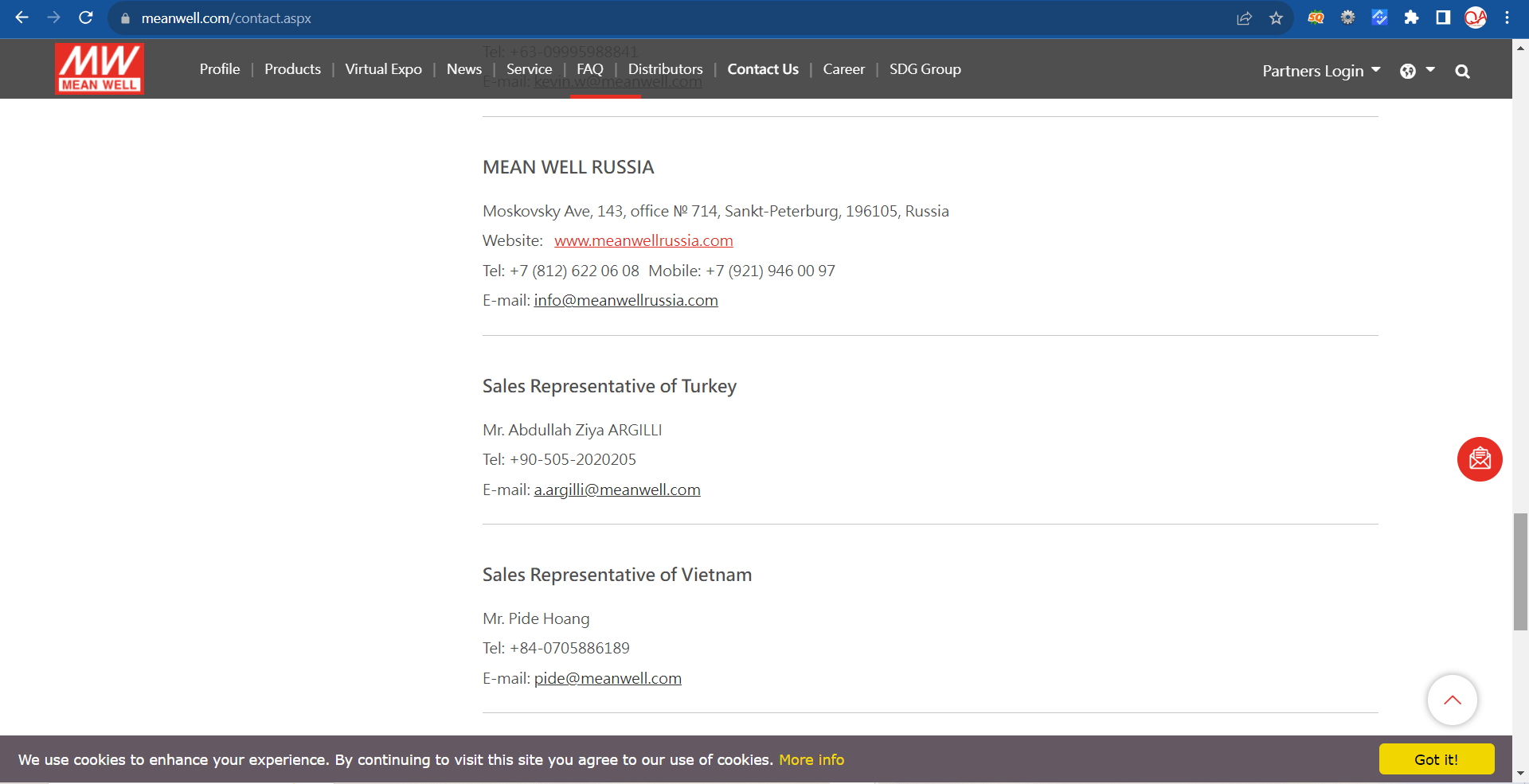Open the Career menu item

pos(843,69)
